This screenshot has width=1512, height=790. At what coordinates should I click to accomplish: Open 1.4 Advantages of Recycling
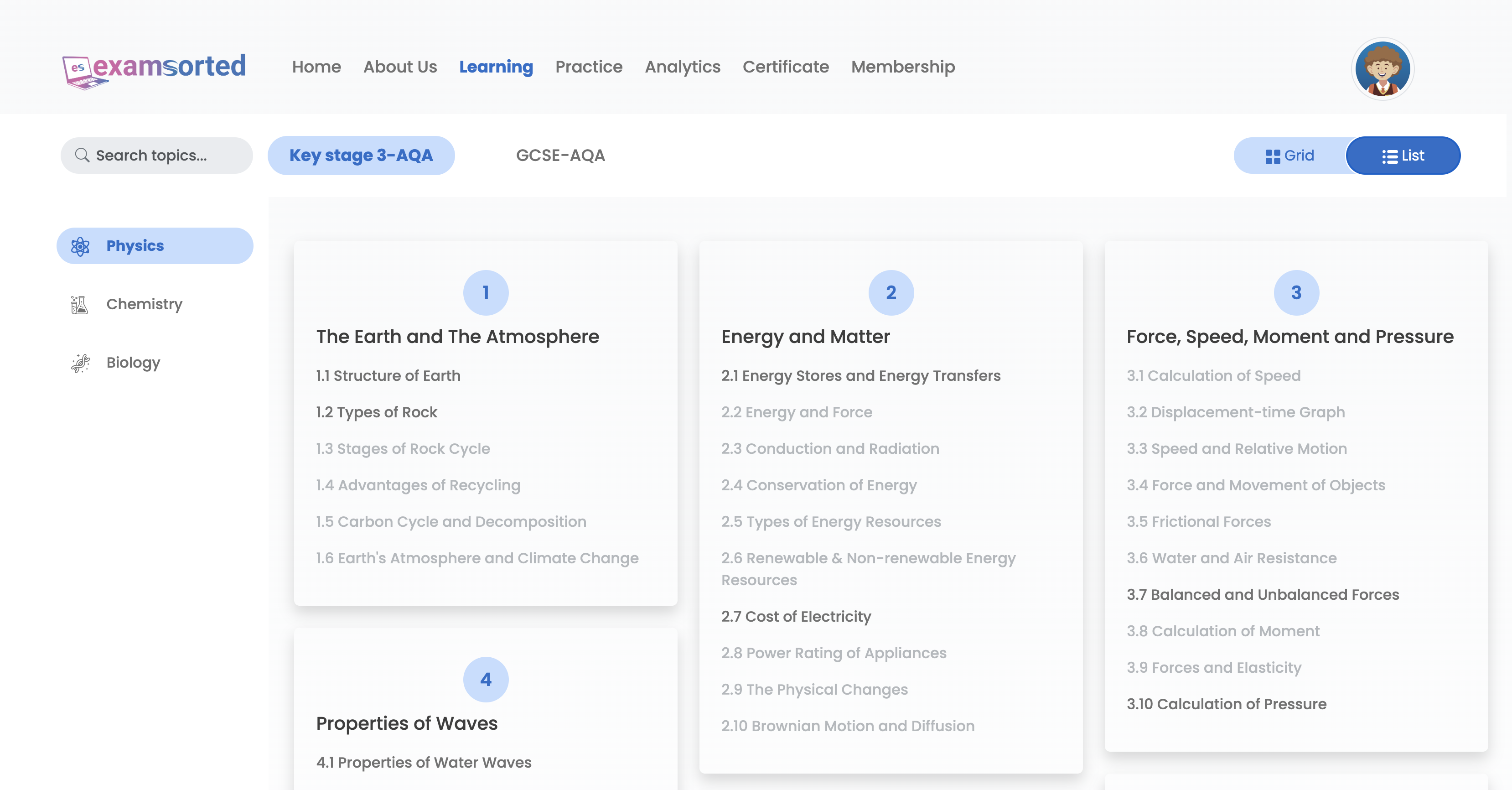pyautogui.click(x=418, y=485)
